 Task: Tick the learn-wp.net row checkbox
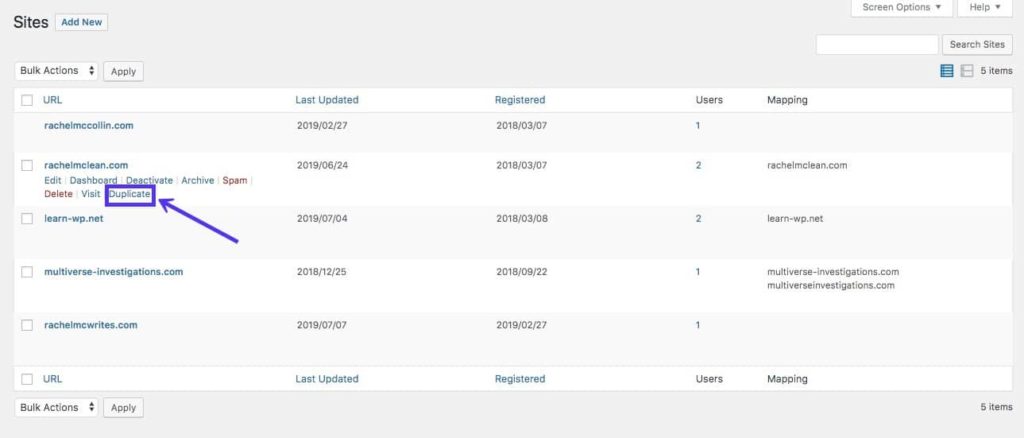click(x=27, y=219)
